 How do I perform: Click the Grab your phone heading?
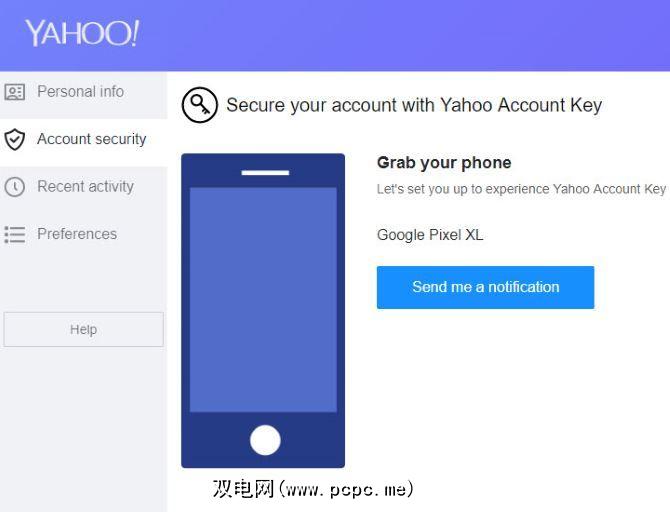(444, 162)
